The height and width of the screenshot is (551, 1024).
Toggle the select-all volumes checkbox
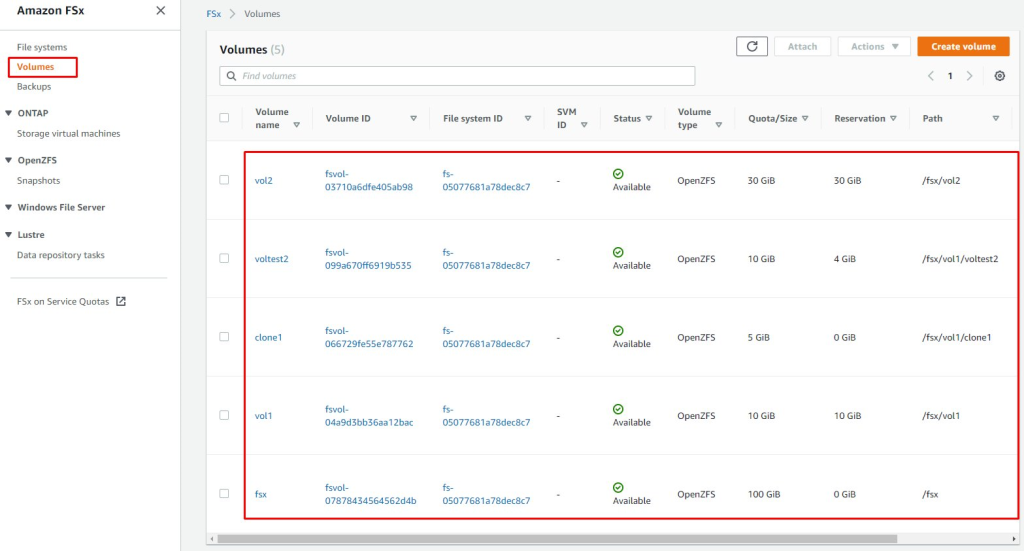(224, 118)
